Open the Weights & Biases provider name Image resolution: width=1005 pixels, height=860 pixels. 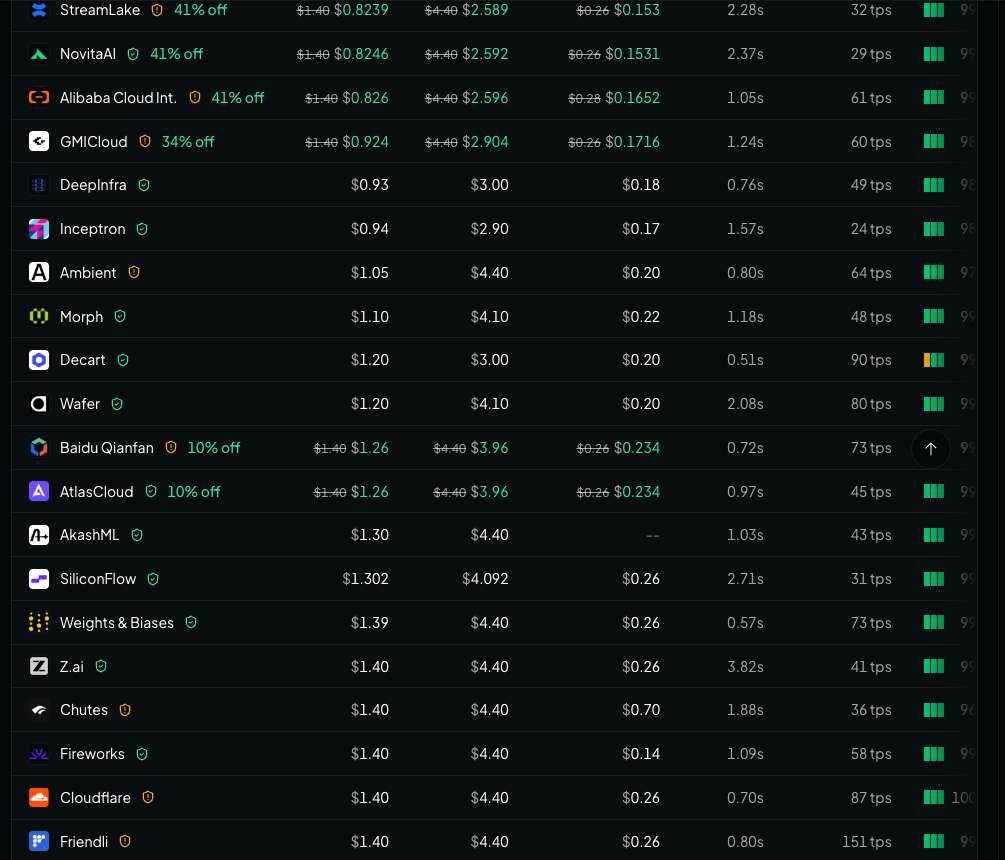117,622
